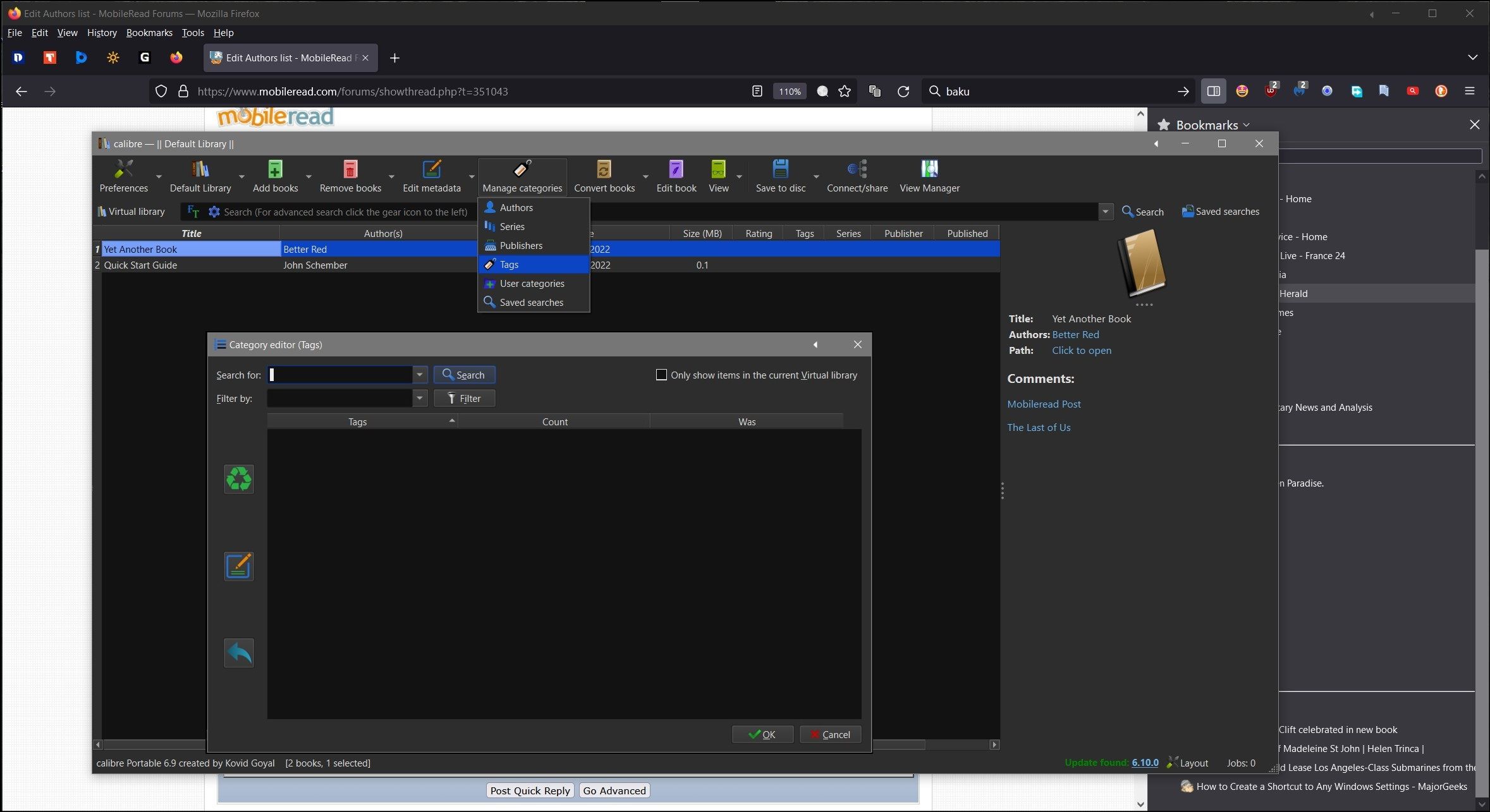The height and width of the screenshot is (812, 1490).
Task: Expand the Filter by dropdown arrow
Action: pos(419,398)
